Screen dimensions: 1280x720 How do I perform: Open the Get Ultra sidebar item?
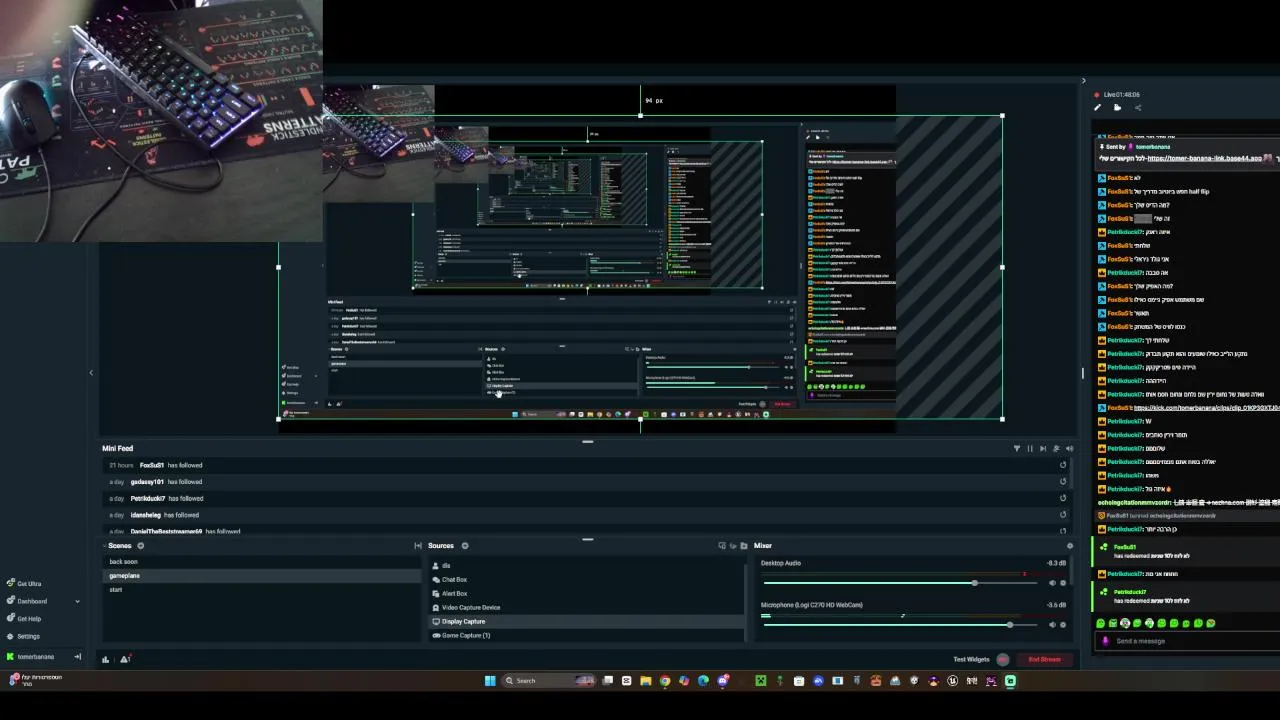coord(24,583)
